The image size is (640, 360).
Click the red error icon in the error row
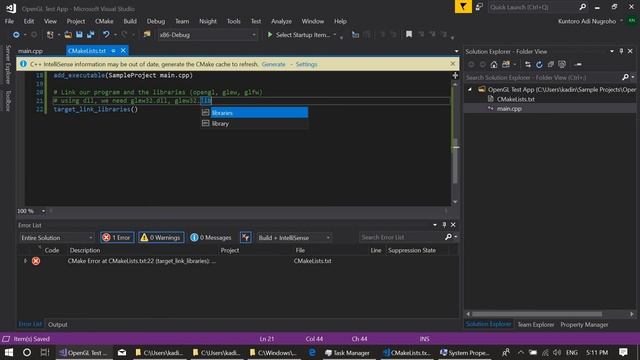[x=36, y=261]
